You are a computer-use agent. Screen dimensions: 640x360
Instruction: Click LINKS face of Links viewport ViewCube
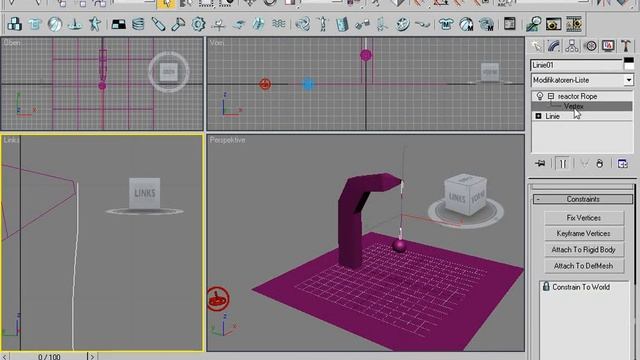(144, 193)
